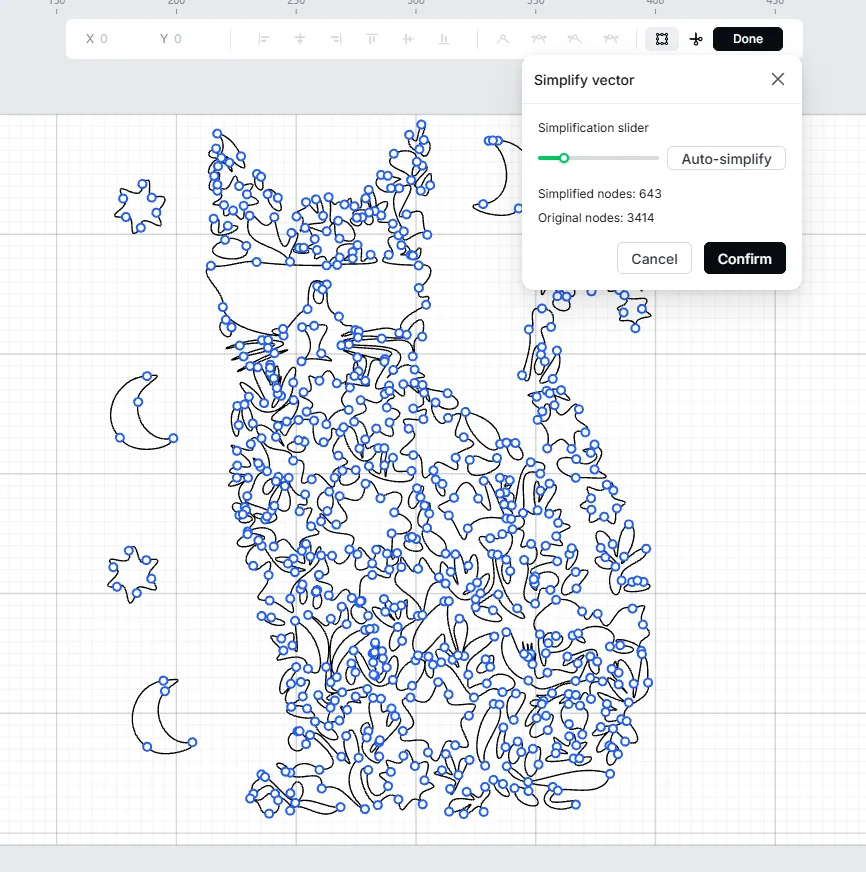Click the 'Simplification slider' label

pos(593,128)
